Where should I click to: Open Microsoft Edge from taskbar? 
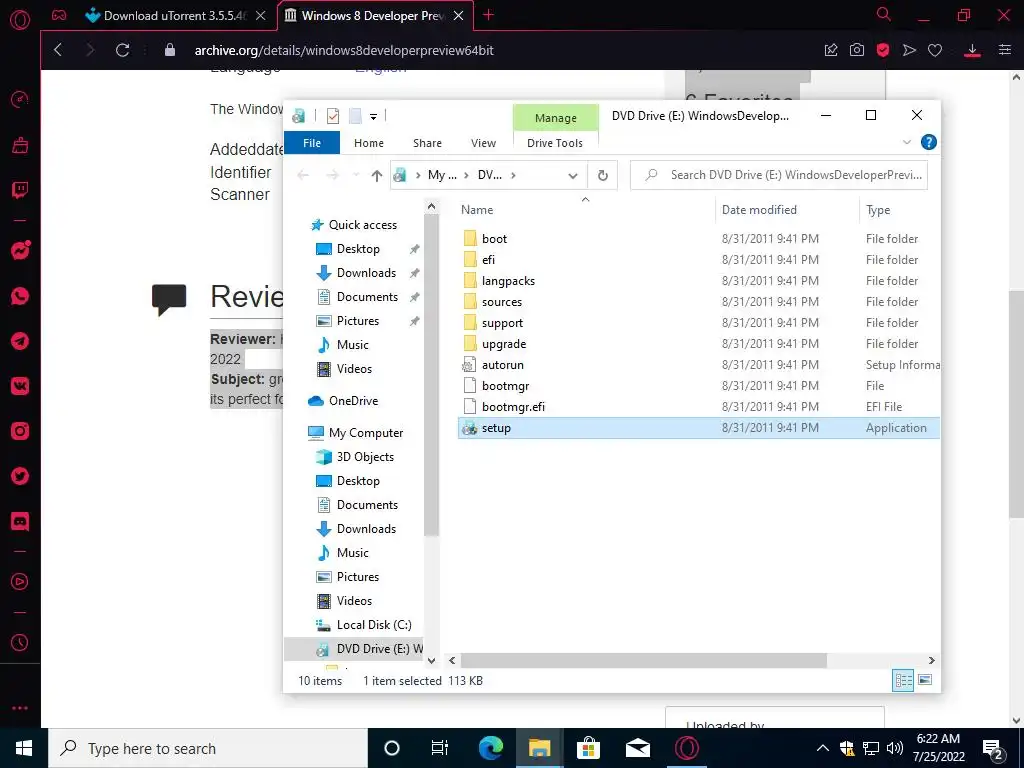pos(491,748)
